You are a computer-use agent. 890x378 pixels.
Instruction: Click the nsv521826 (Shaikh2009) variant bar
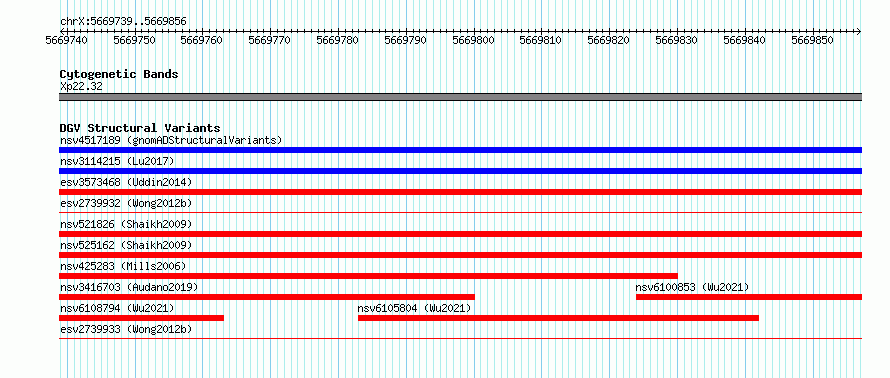click(x=460, y=234)
